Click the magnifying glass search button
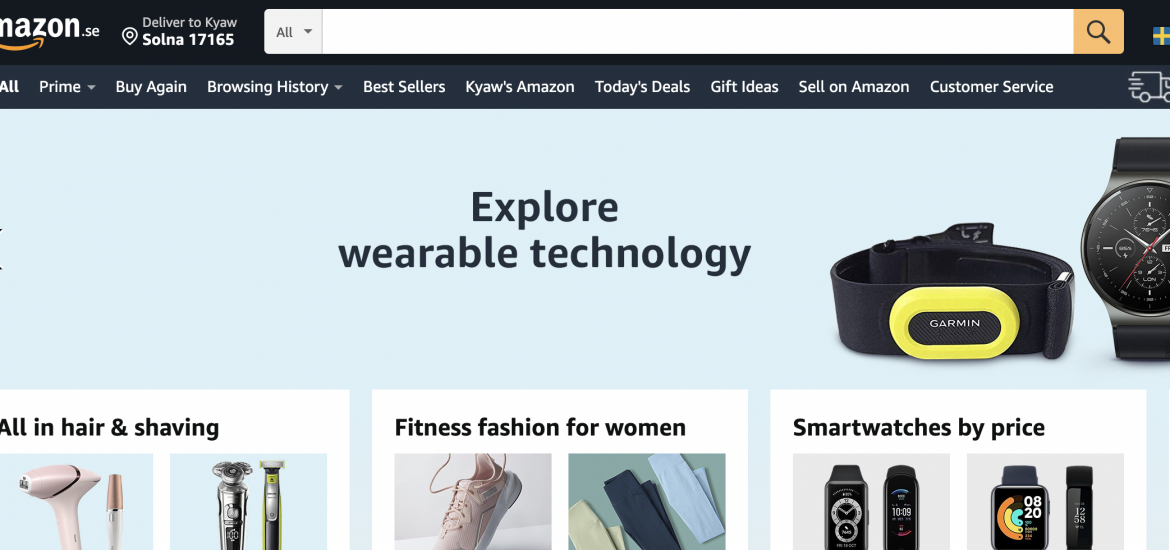Viewport: 1170px width, 550px height. 1098,31
